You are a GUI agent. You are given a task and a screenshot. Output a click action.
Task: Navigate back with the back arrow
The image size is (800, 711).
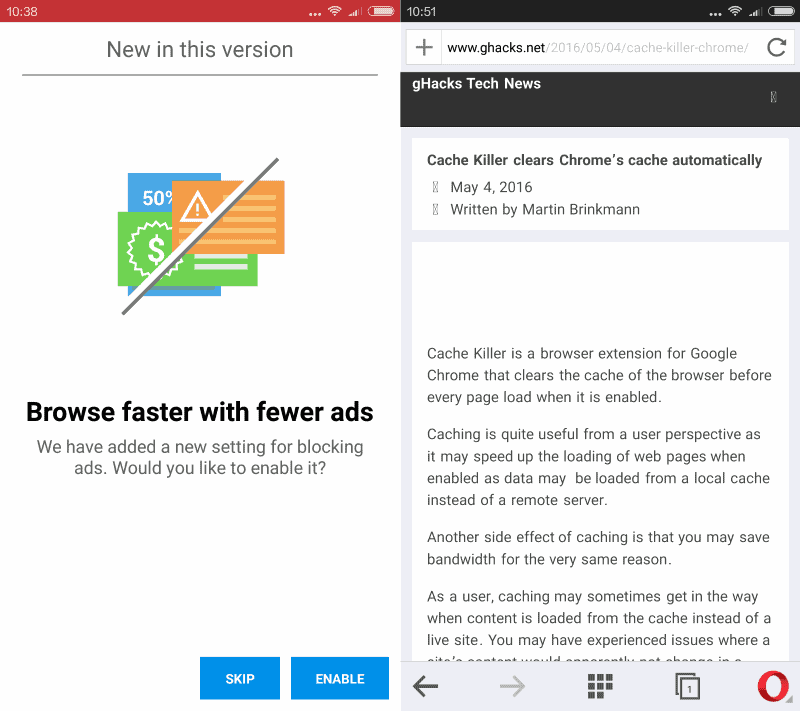point(425,686)
